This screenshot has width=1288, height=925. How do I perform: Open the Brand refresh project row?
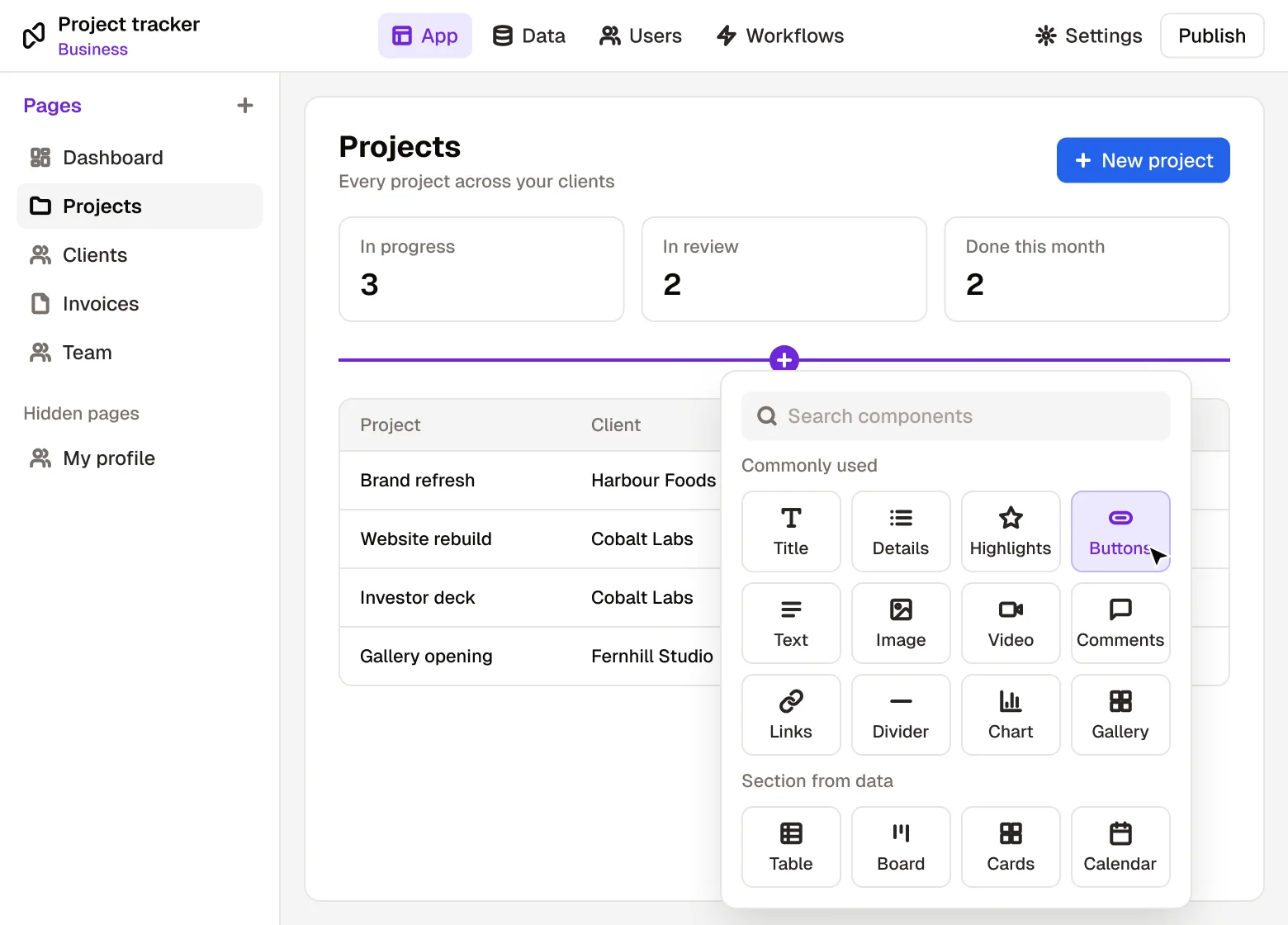530,481
